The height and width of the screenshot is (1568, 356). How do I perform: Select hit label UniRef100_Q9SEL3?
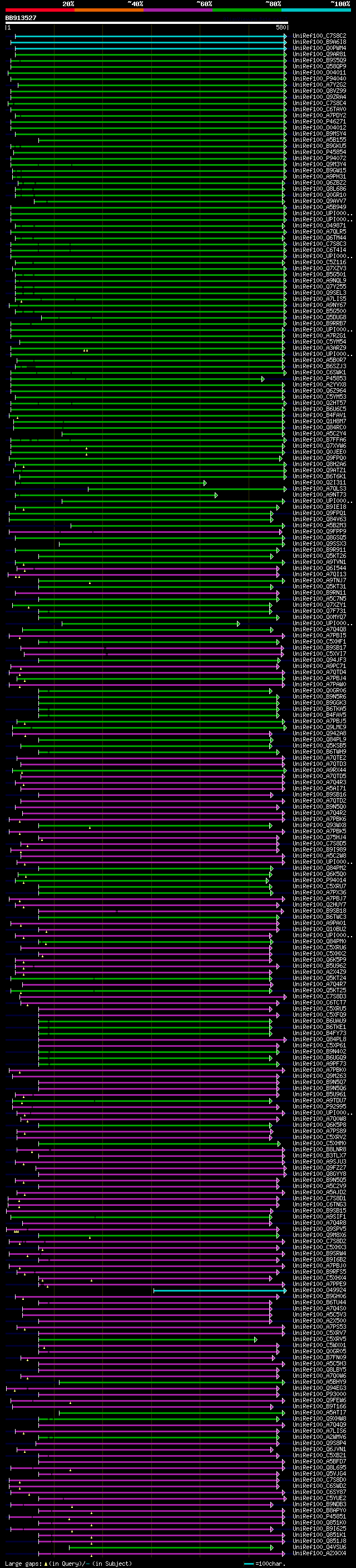(319, 293)
